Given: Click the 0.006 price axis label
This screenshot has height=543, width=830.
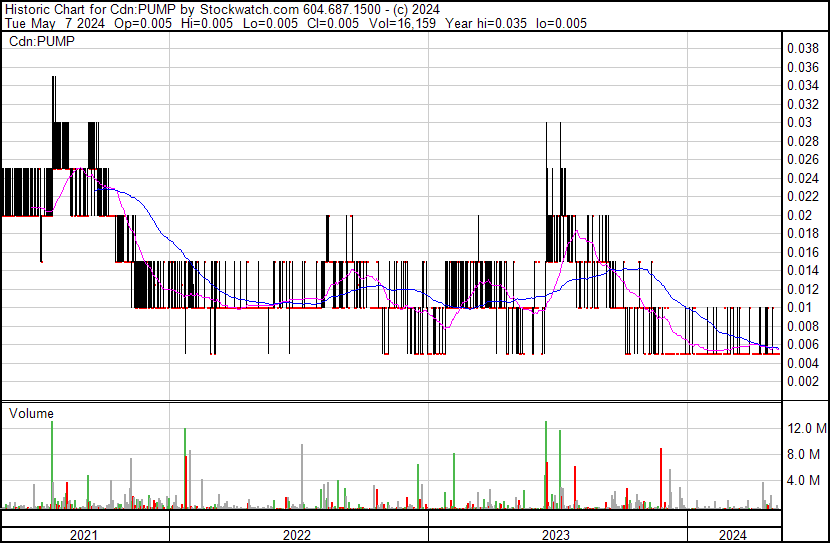Looking at the screenshot, I should point(803,345).
